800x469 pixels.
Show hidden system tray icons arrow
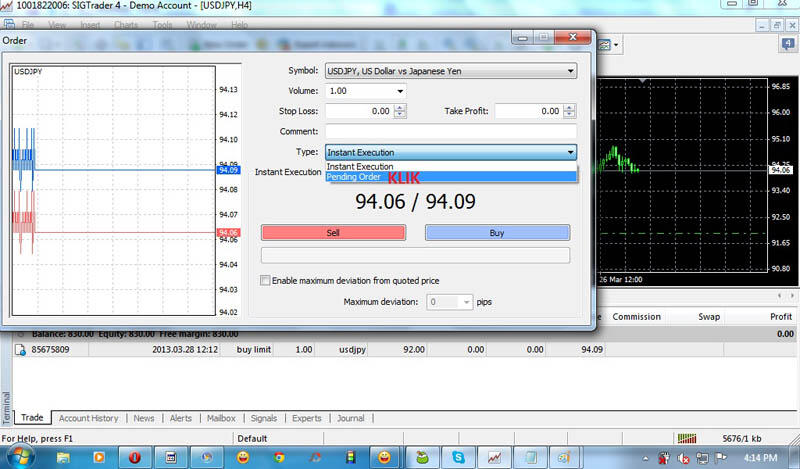[x=645, y=458]
